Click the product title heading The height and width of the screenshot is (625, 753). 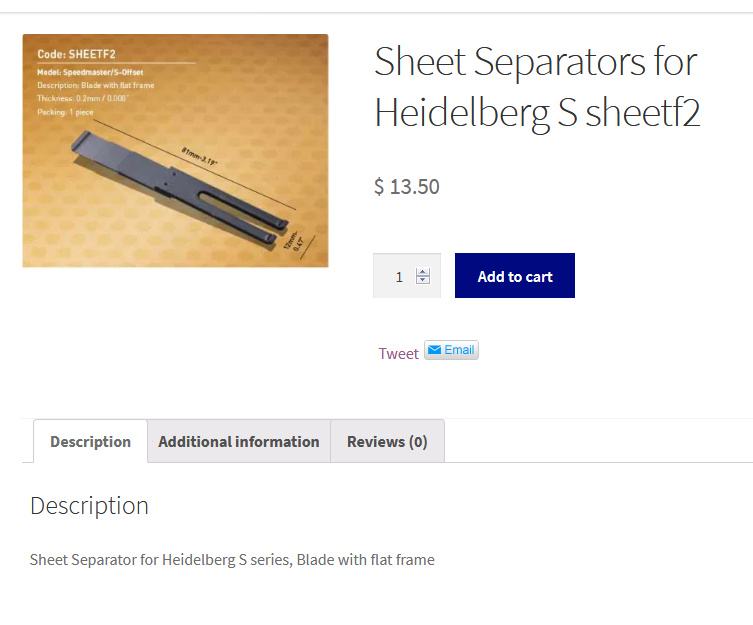pos(537,87)
